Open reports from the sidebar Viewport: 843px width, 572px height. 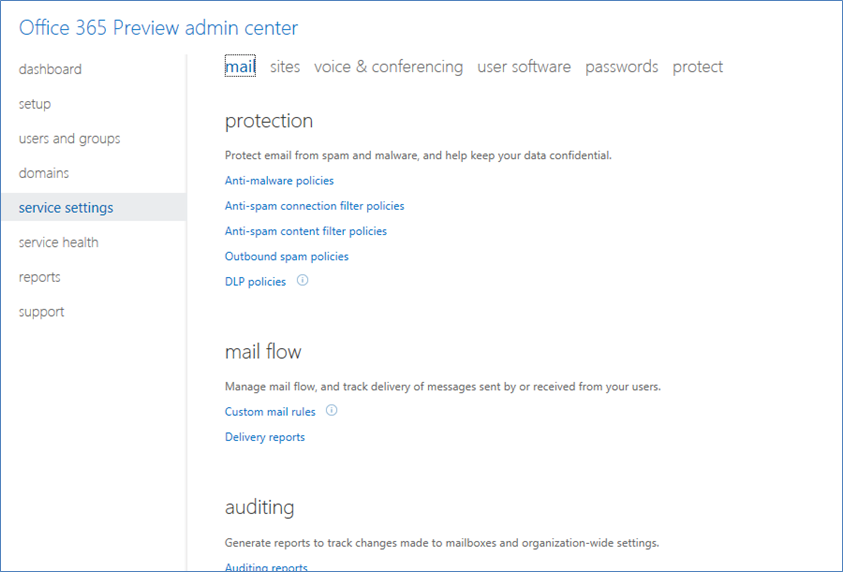(39, 277)
